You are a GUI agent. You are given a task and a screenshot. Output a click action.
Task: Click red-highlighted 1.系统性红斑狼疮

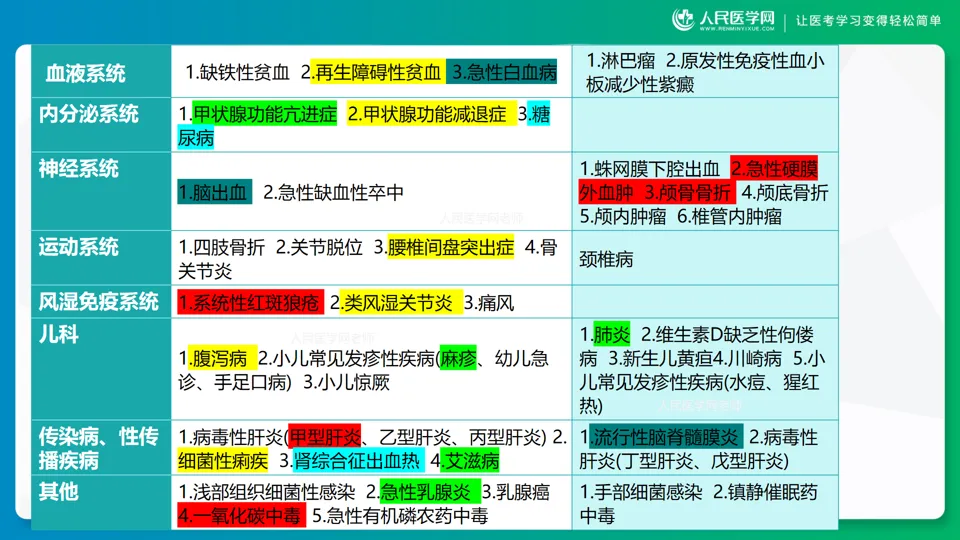(x=250, y=302)
